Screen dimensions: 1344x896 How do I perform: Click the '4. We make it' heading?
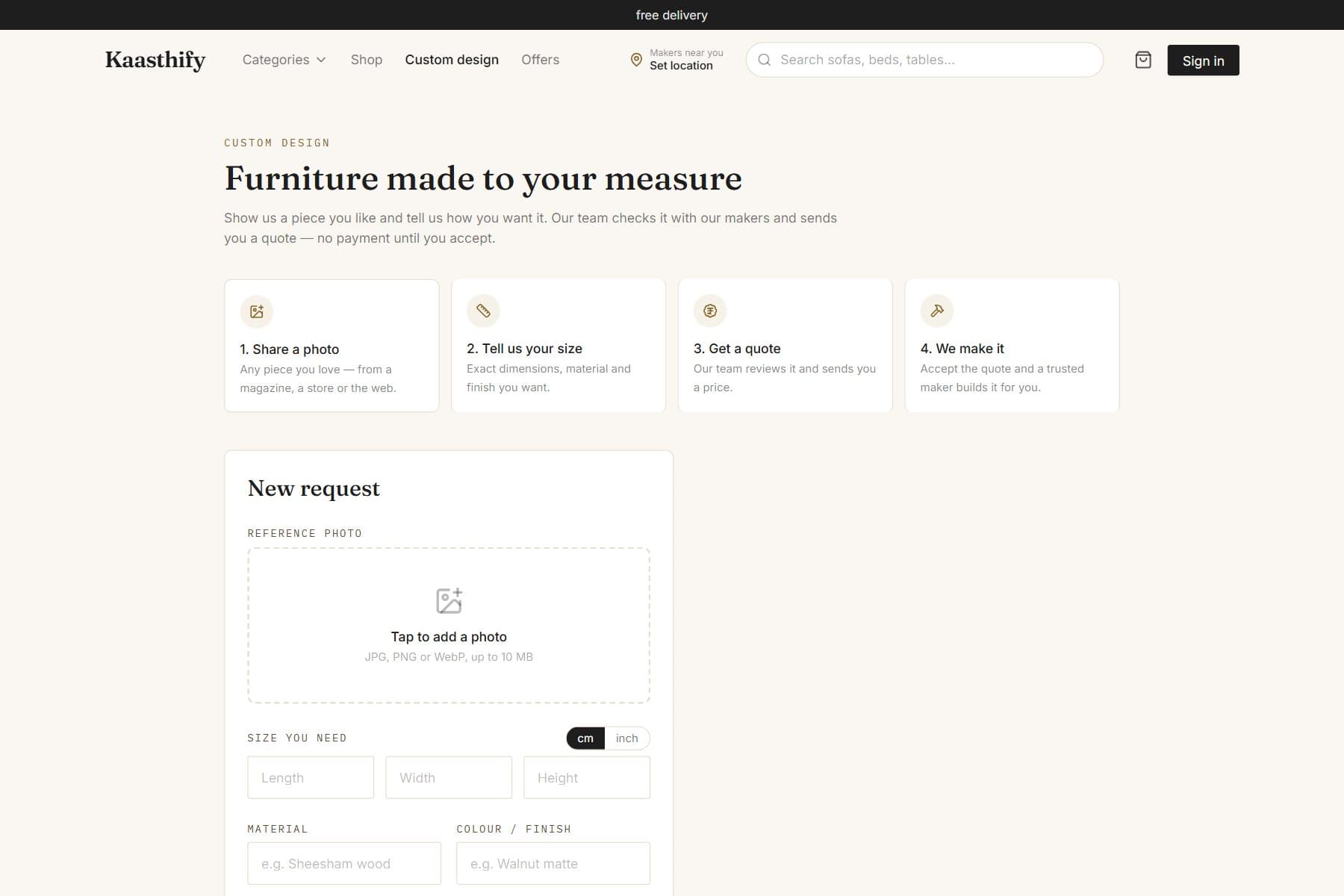pos(962,349)
